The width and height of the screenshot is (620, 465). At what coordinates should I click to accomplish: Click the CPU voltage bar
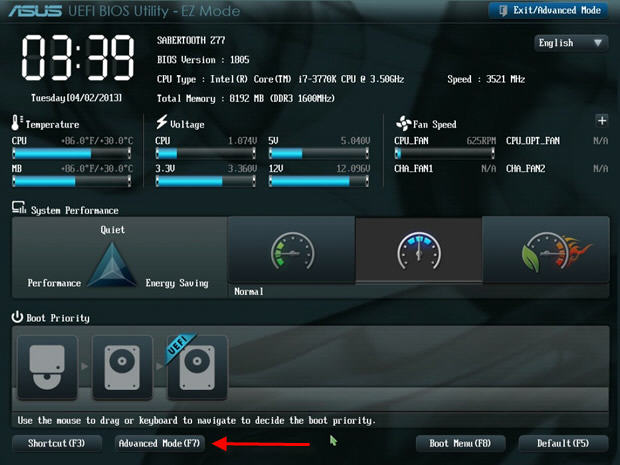pos(206,153)
